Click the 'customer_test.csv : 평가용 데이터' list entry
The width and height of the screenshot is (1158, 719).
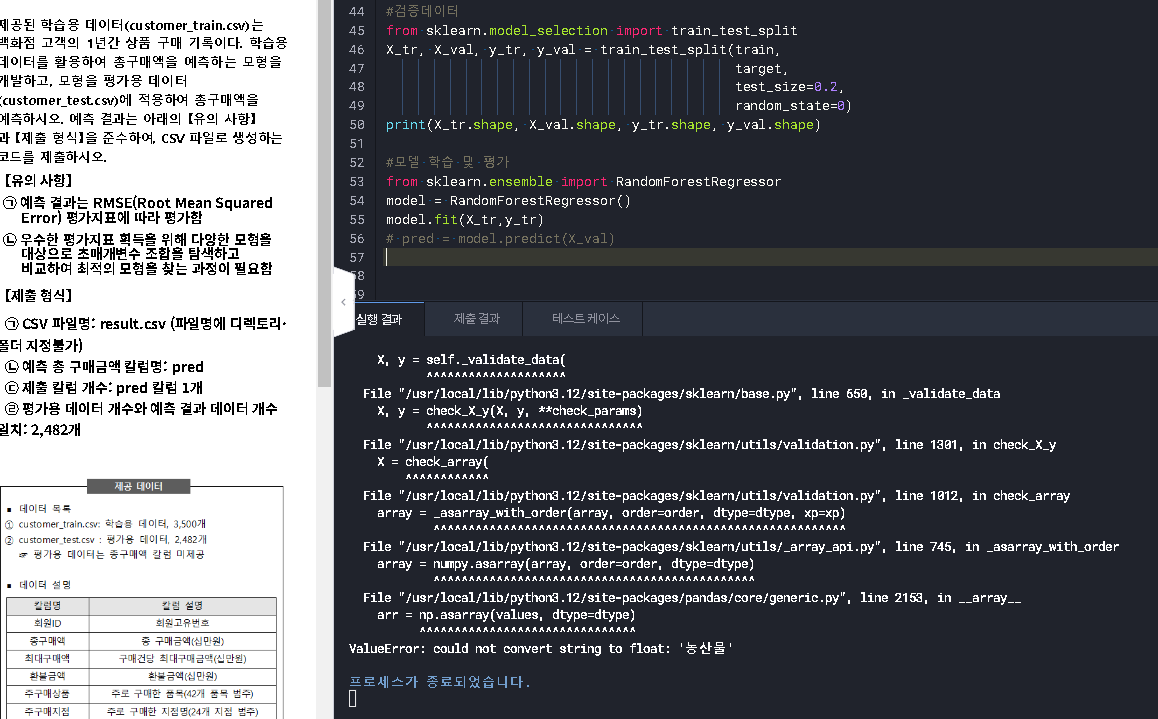106,540
